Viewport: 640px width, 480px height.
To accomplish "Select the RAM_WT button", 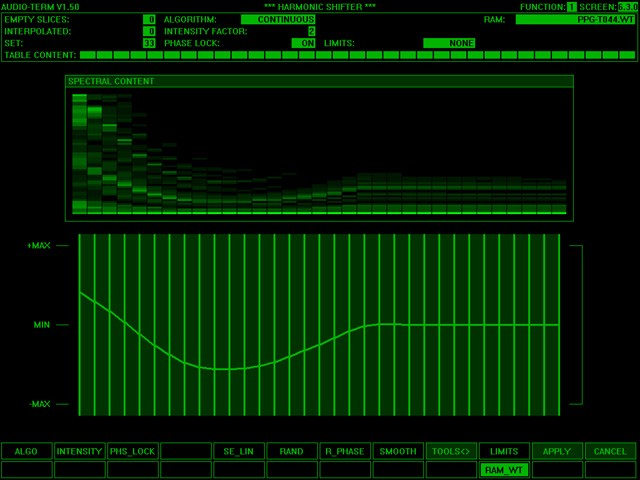I will (x=504, y=470).
